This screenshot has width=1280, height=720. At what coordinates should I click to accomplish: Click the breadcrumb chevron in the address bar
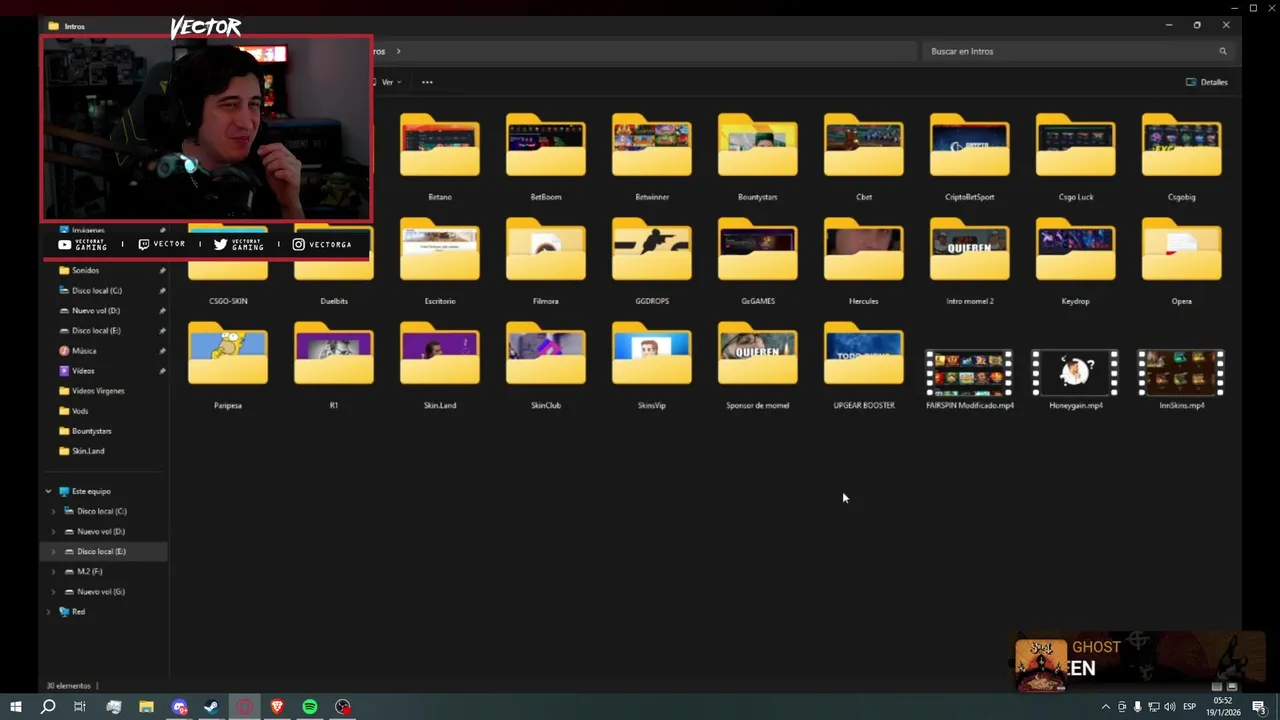tap(398, 51)
